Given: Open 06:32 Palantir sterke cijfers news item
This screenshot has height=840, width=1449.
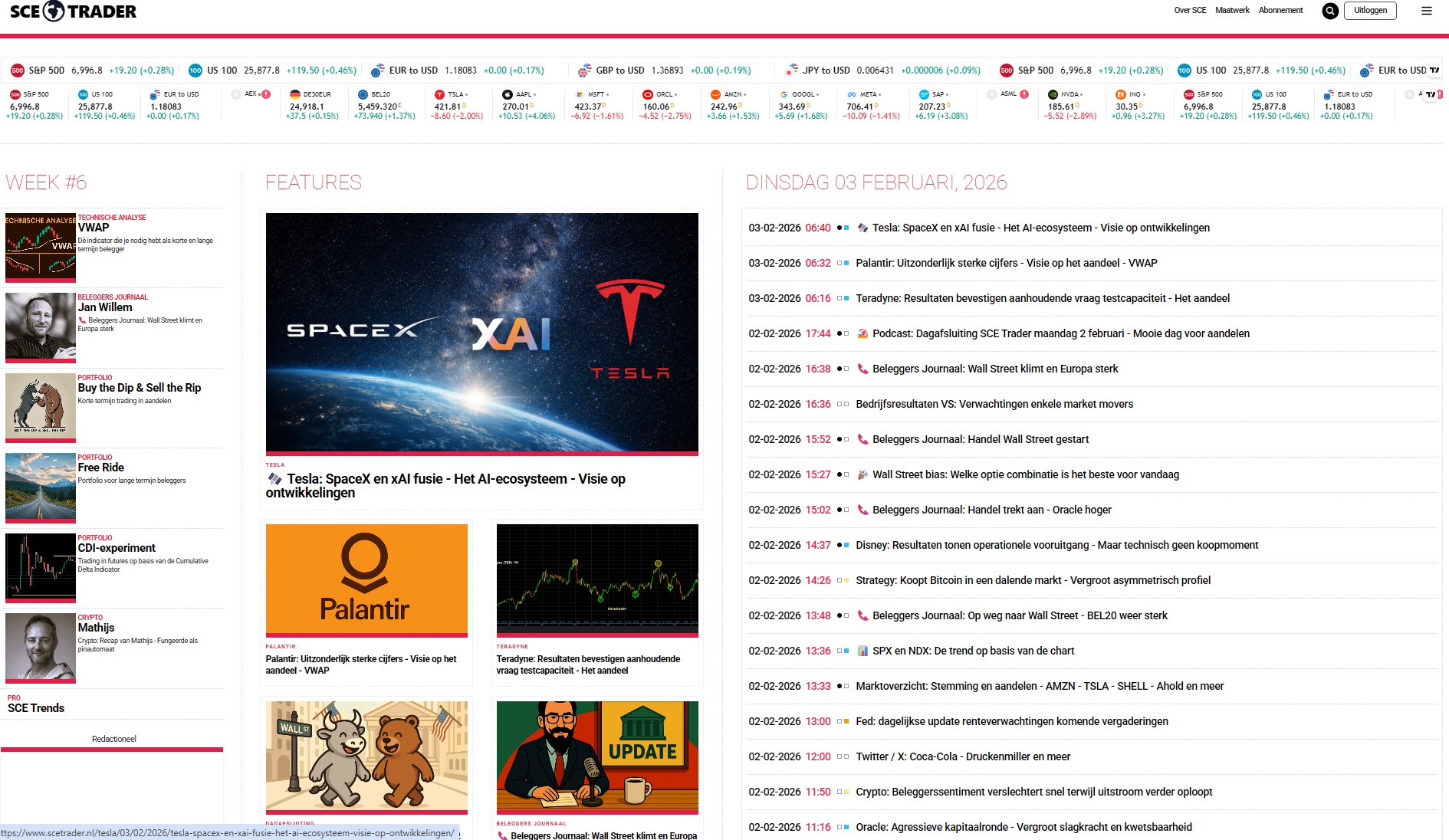Looking at the screenshot, I should (x=1007, y=263).
